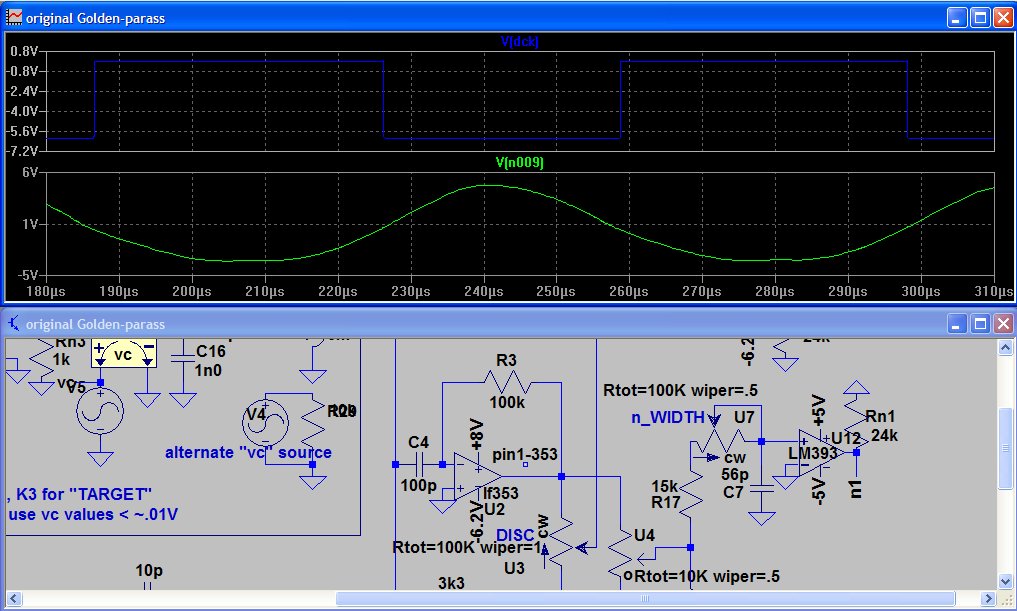Select the yellow vc component symbol
Screen dimensions: 1017x611
pos(123,354)
